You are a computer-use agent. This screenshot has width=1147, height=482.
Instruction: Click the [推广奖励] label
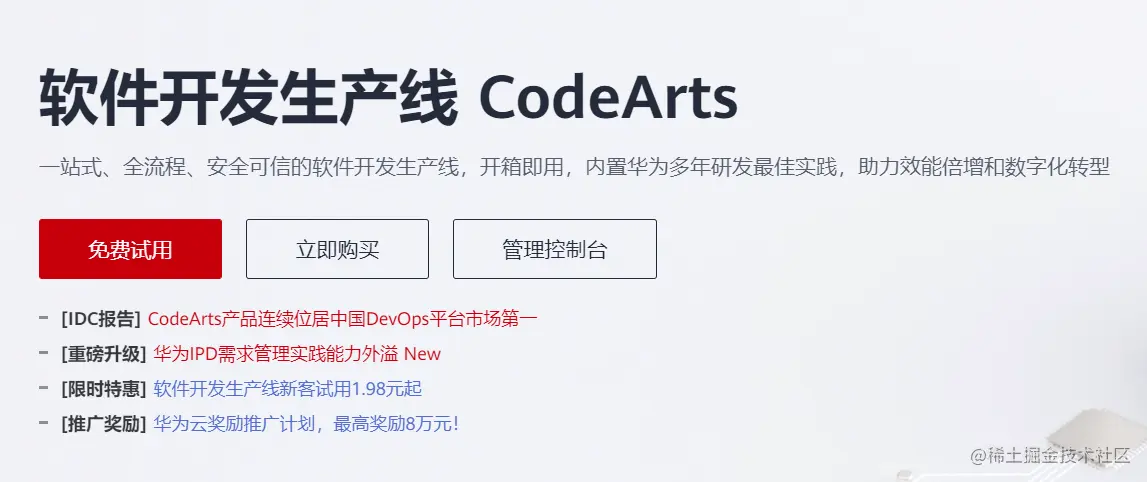point(104,423)
